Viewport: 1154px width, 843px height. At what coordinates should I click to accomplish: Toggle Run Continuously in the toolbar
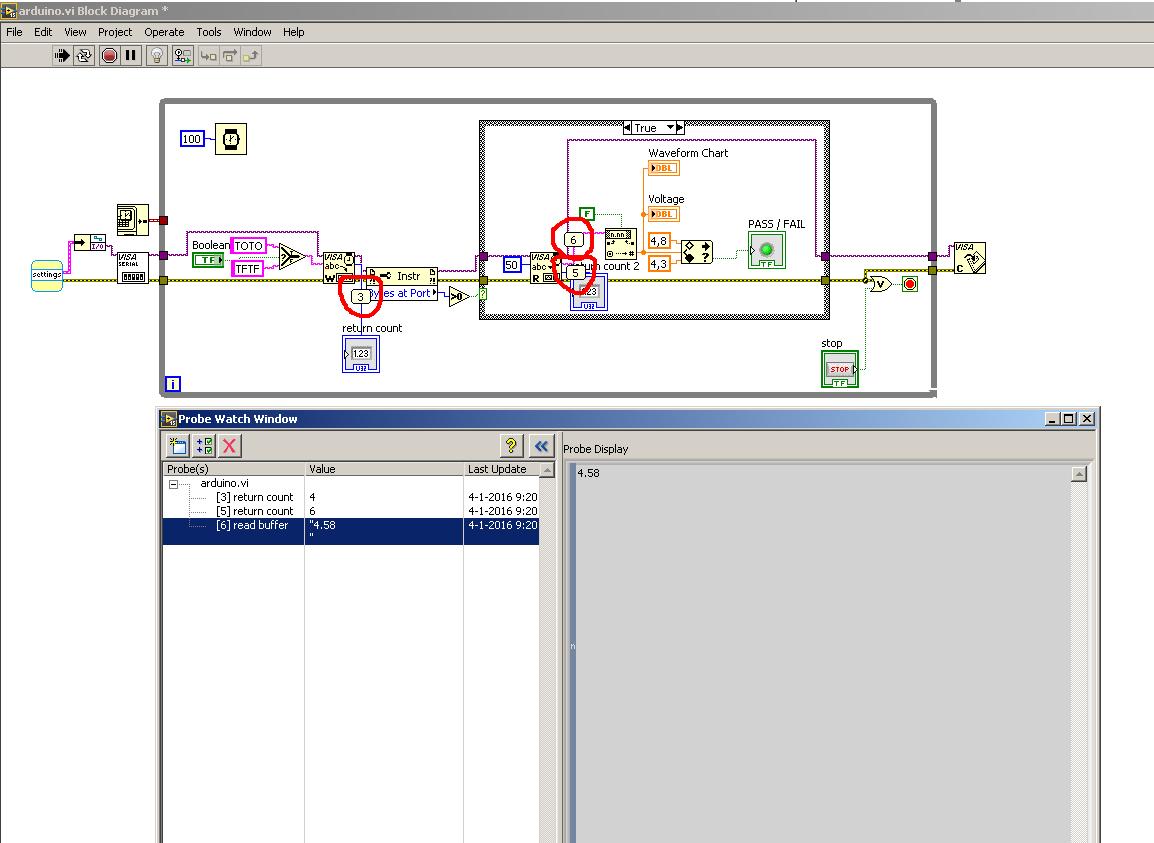point(85,56)
